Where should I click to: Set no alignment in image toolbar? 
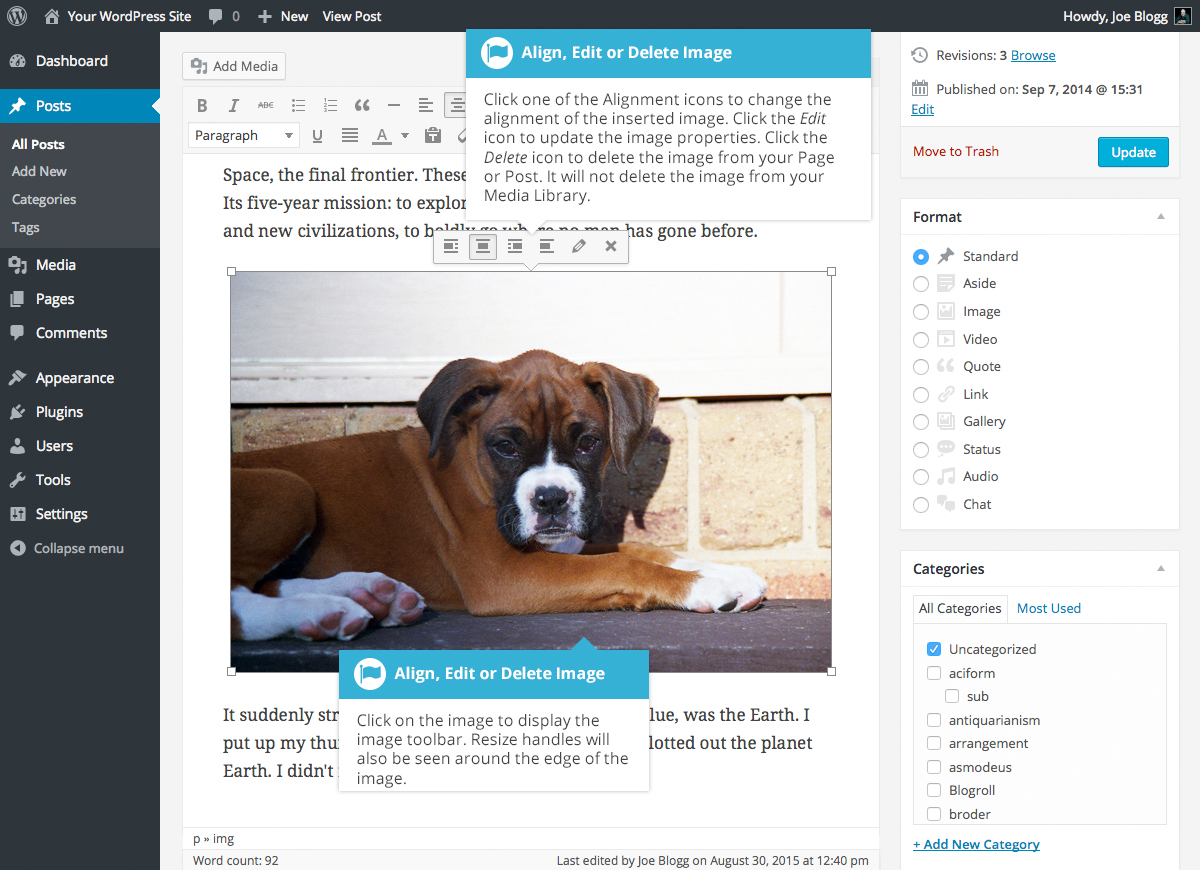pos(547,246)
